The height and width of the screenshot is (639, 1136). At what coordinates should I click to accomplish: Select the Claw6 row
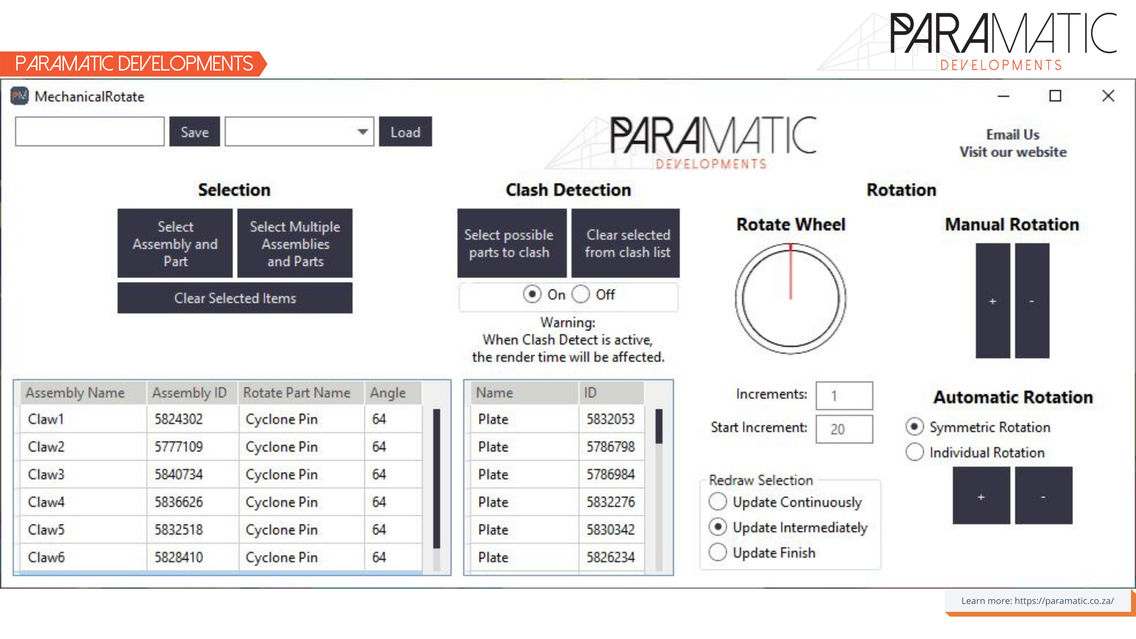point(221,557)
